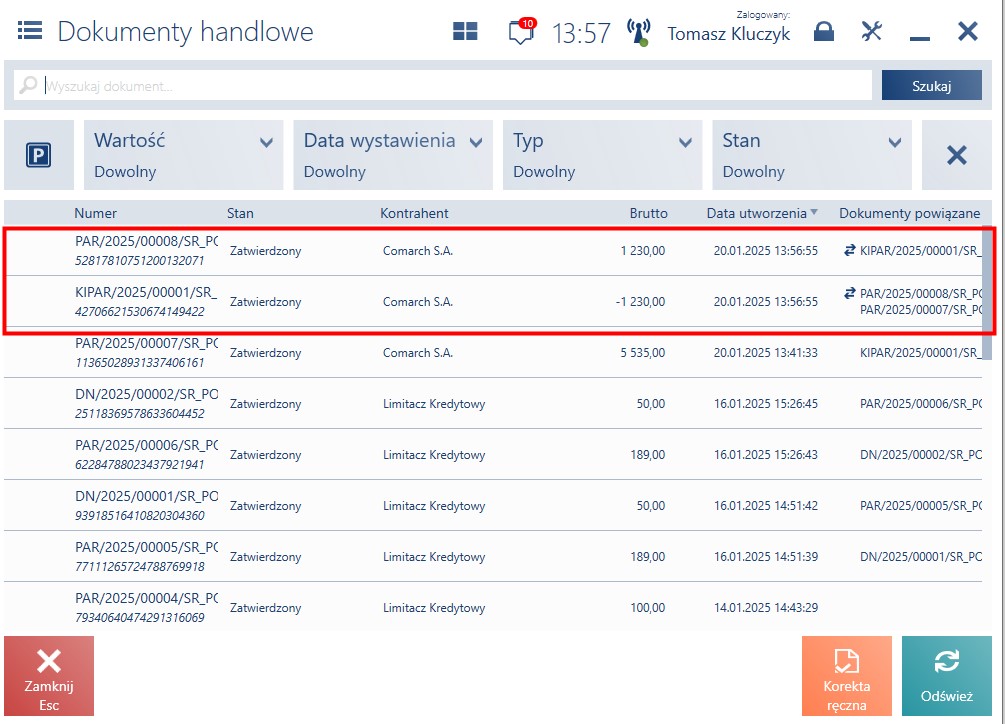The image size is (1005, 724).
Task: Select document PAR/2025/00007/SR_PC in Numer column
Action: 146,343
